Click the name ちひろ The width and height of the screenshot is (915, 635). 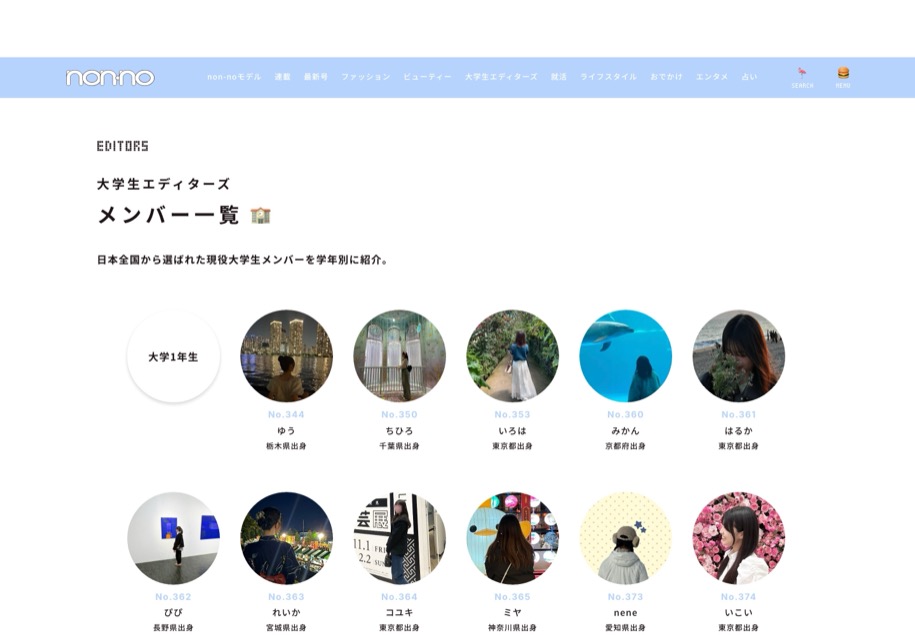399,431
